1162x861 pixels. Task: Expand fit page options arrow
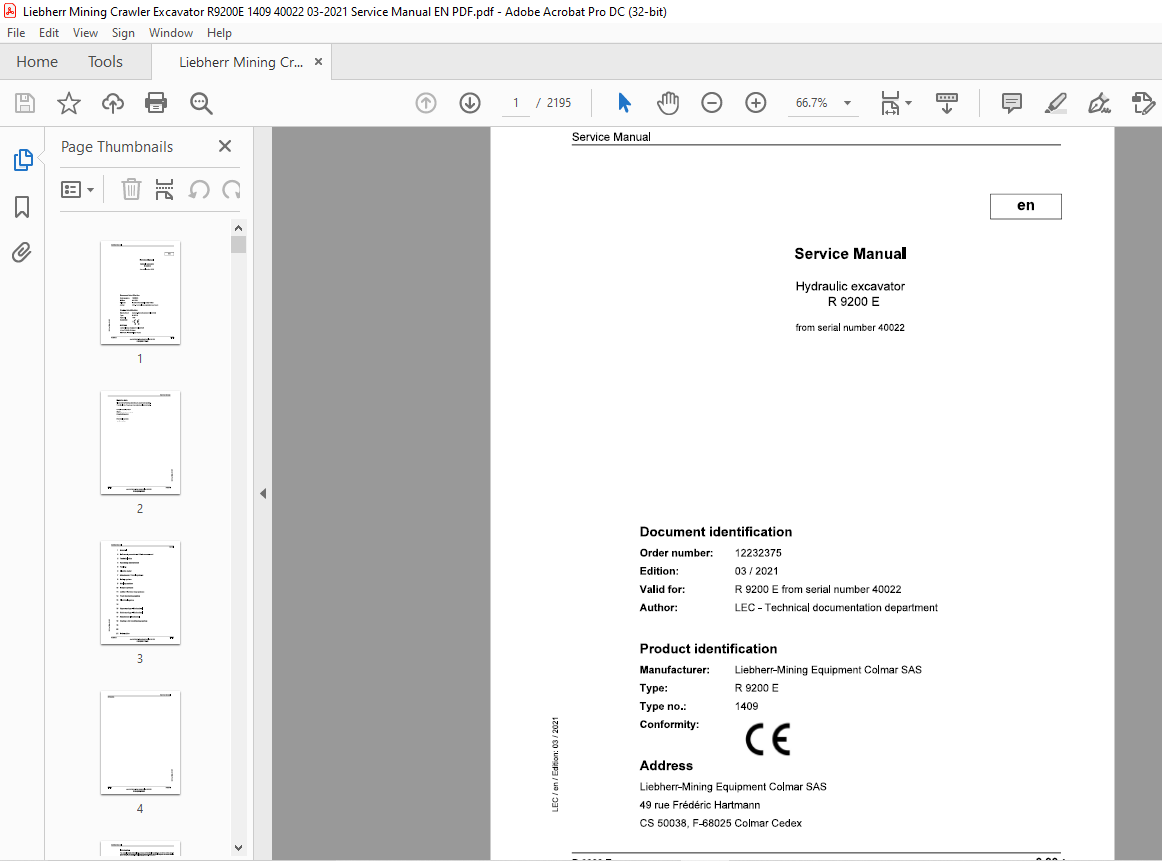(909, 103)
